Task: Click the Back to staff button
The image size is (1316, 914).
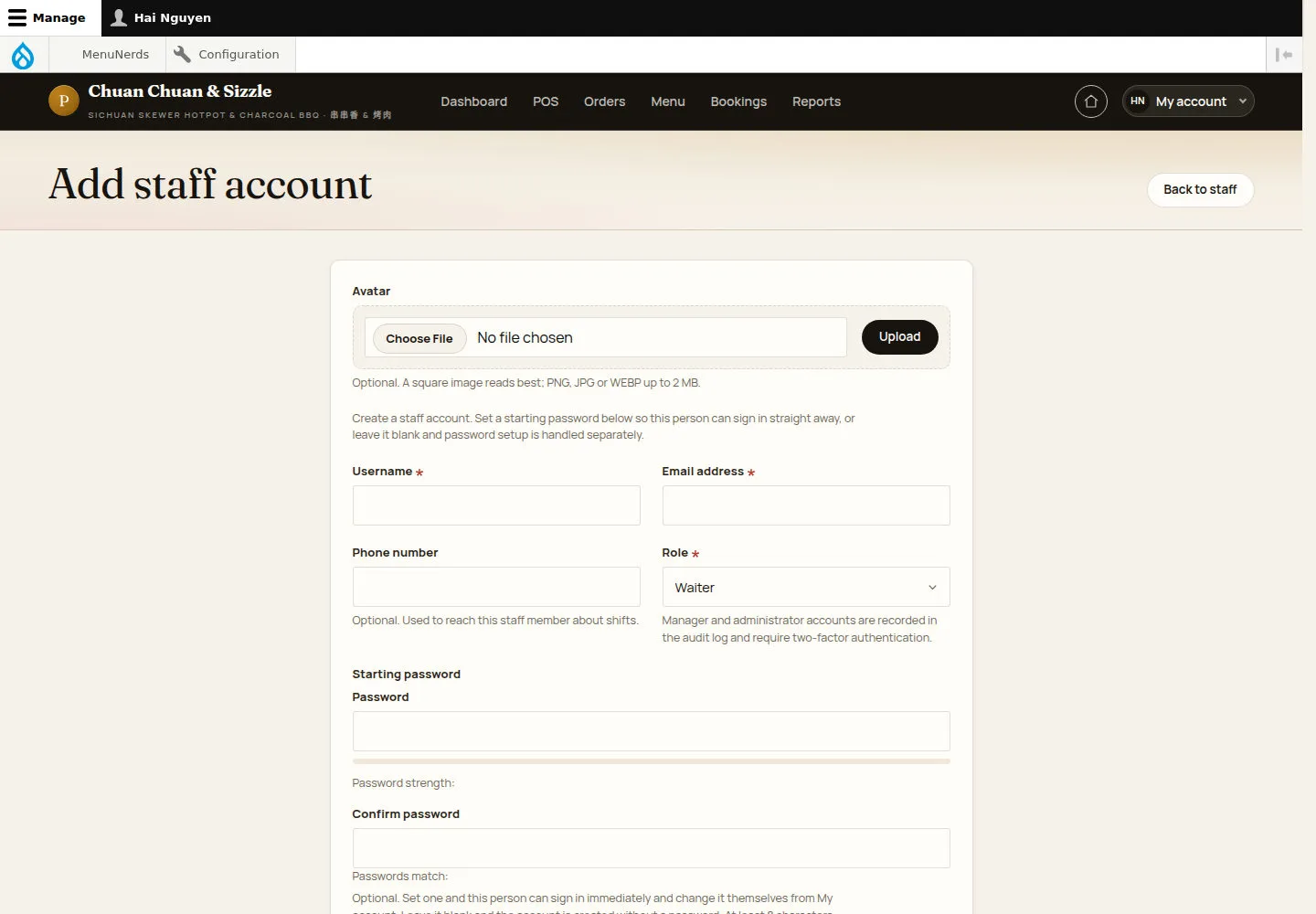Action: pyautogui.click(x=1200, y=190)
